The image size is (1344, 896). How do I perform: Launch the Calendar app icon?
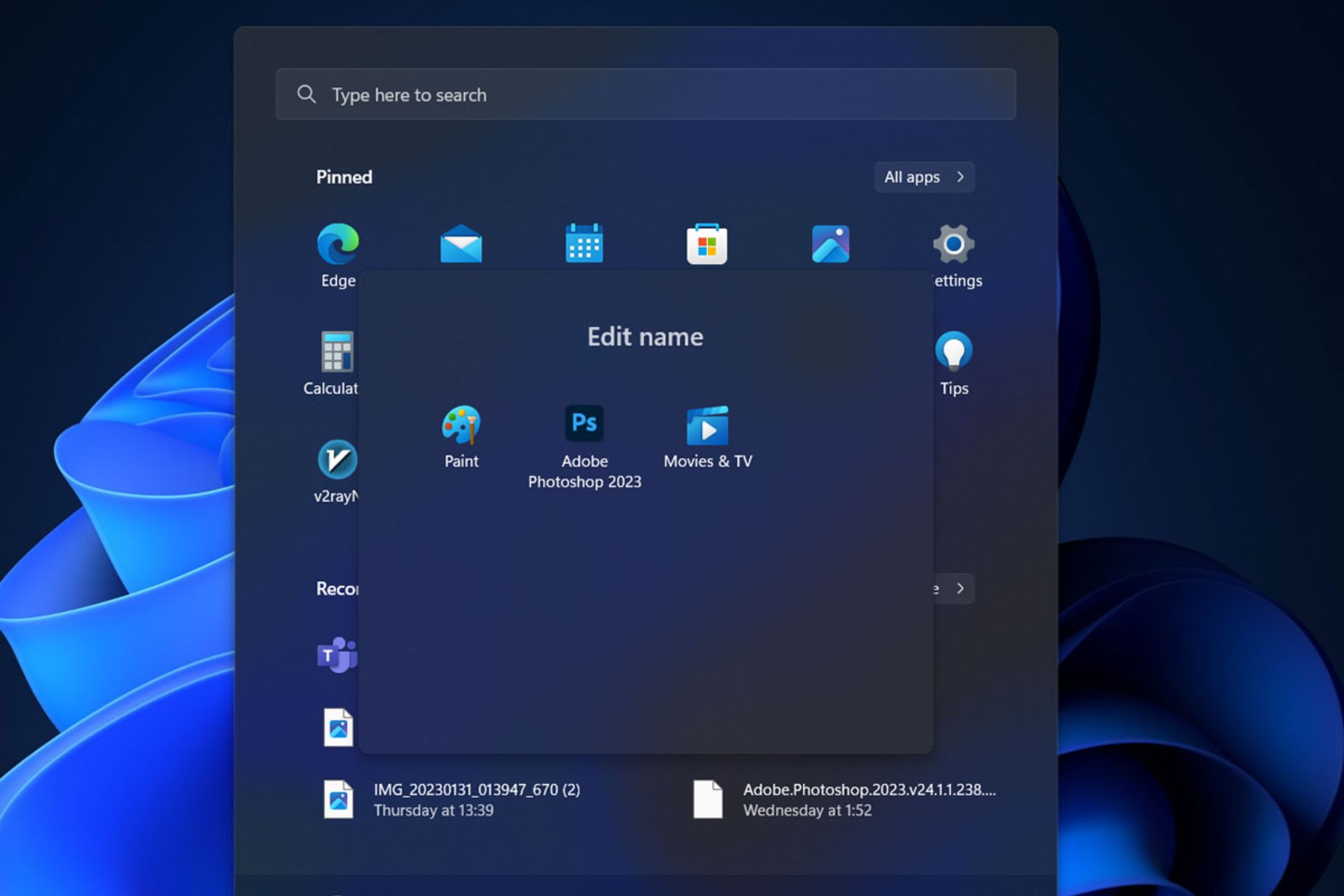pos(584,243)
